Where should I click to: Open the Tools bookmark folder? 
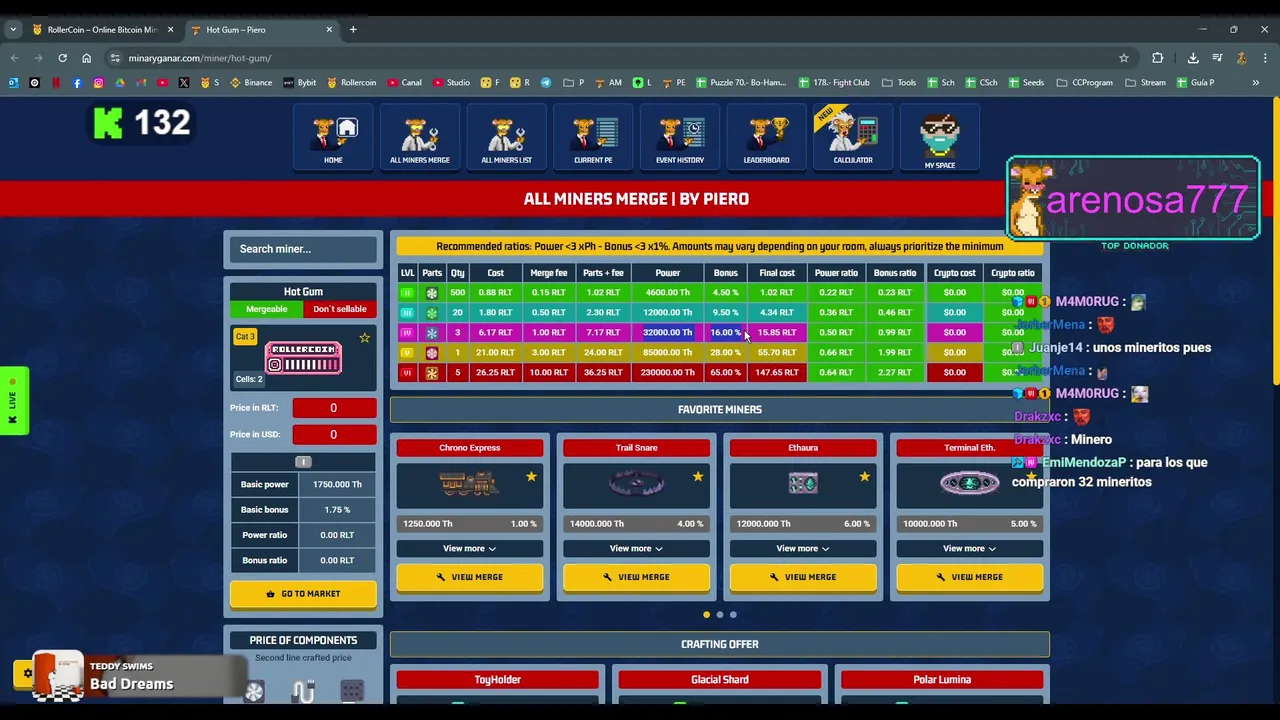point(899,83)
